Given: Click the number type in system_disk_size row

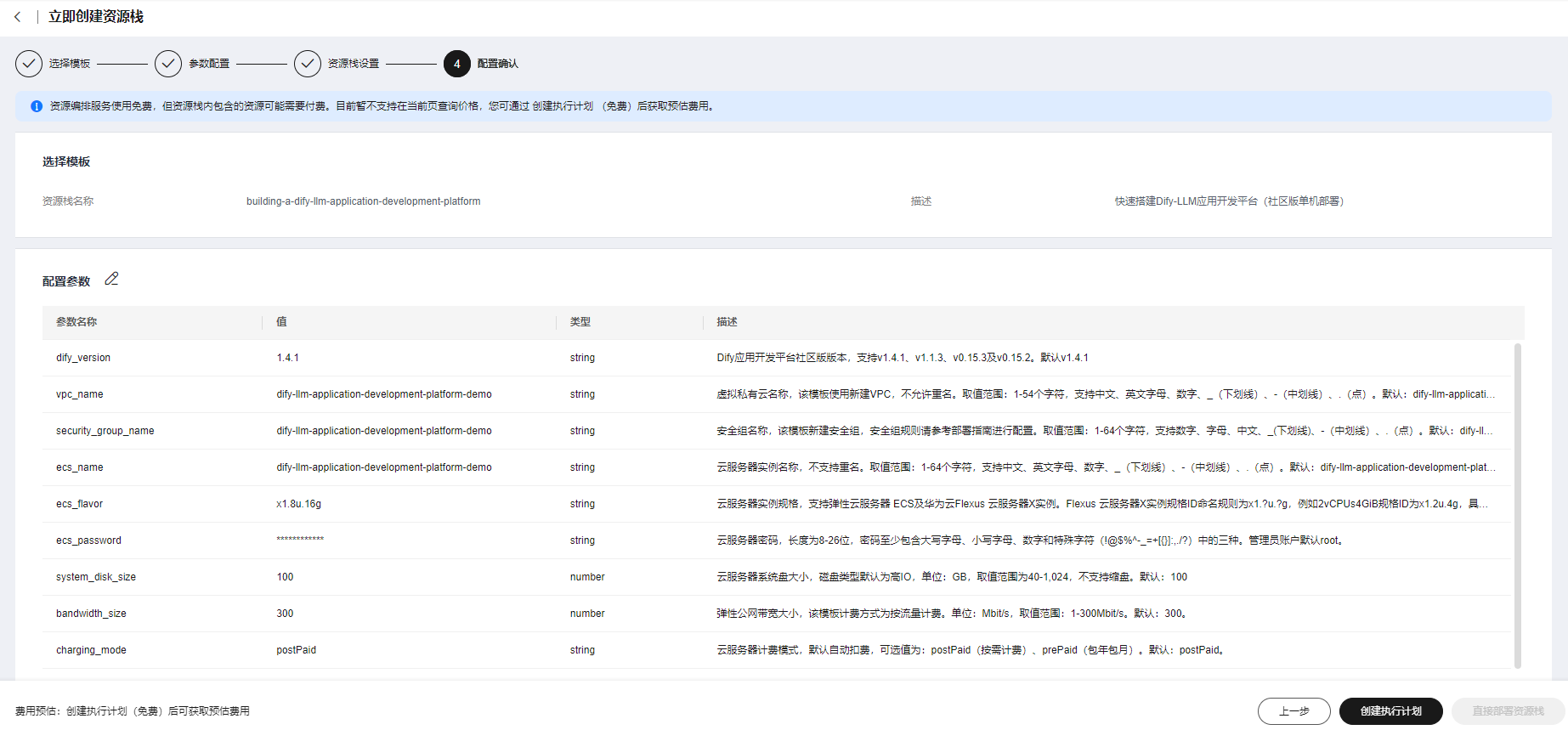Looking at the screenshot, I should (587, 577).
